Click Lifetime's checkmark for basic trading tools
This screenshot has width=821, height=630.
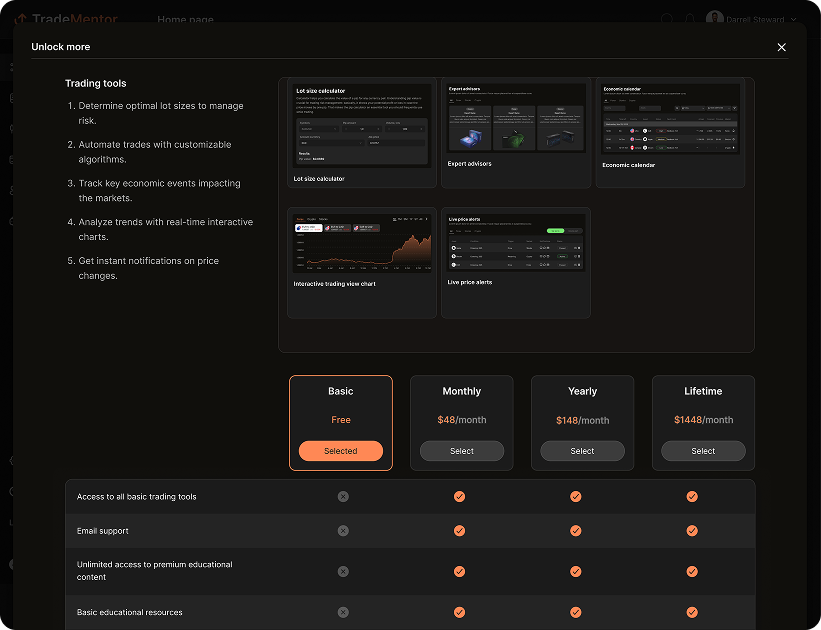click(692, 496)
